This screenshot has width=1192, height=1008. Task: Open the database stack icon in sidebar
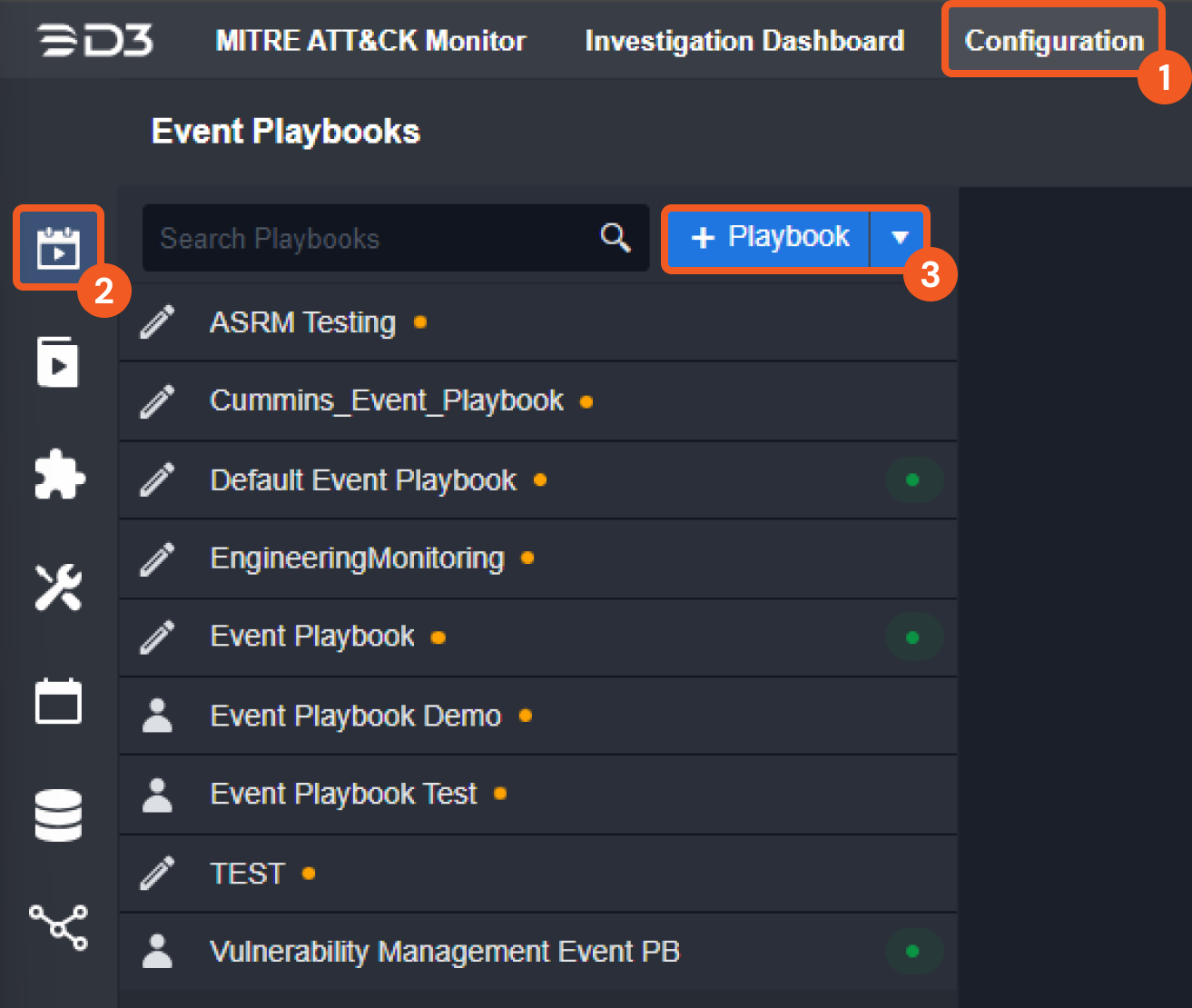coord(58,815)
